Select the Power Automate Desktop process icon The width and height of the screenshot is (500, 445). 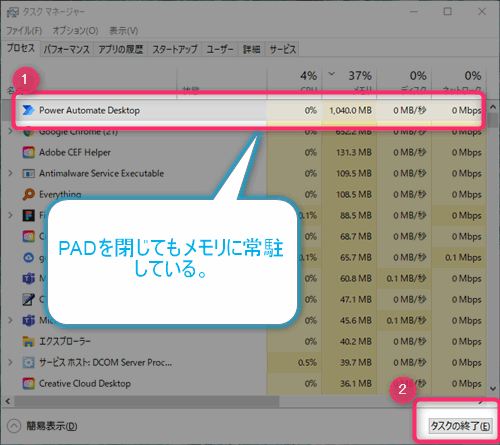click(28, 110)
